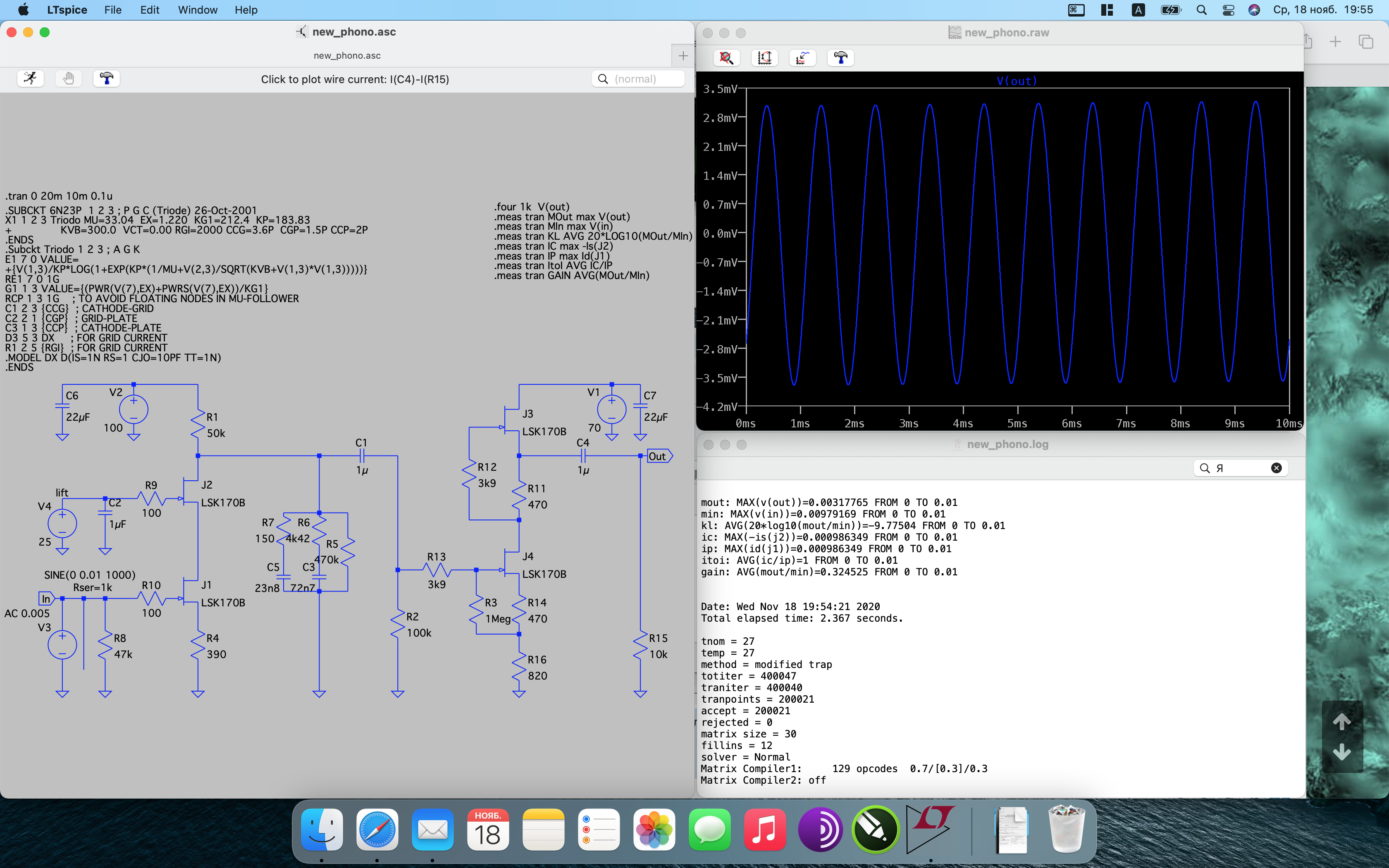Open the waveform viewer hammer settings icon
This screenshot has height=868, width=1389.
tap(840, 57)
